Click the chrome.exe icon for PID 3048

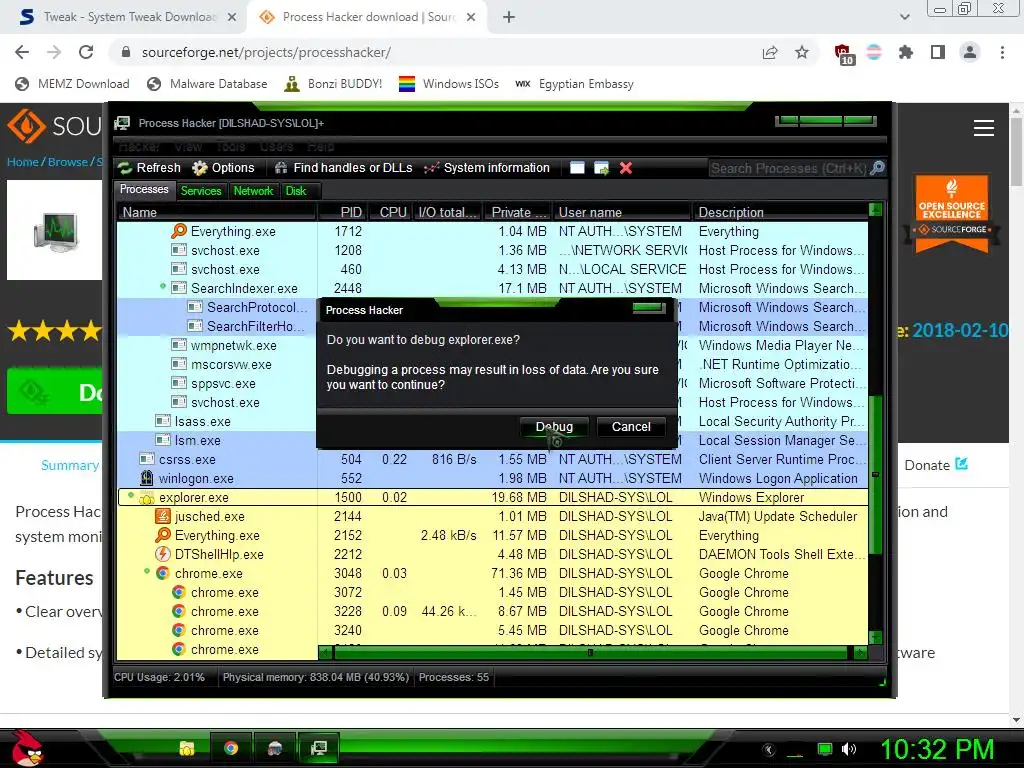(x=163, y=573)
